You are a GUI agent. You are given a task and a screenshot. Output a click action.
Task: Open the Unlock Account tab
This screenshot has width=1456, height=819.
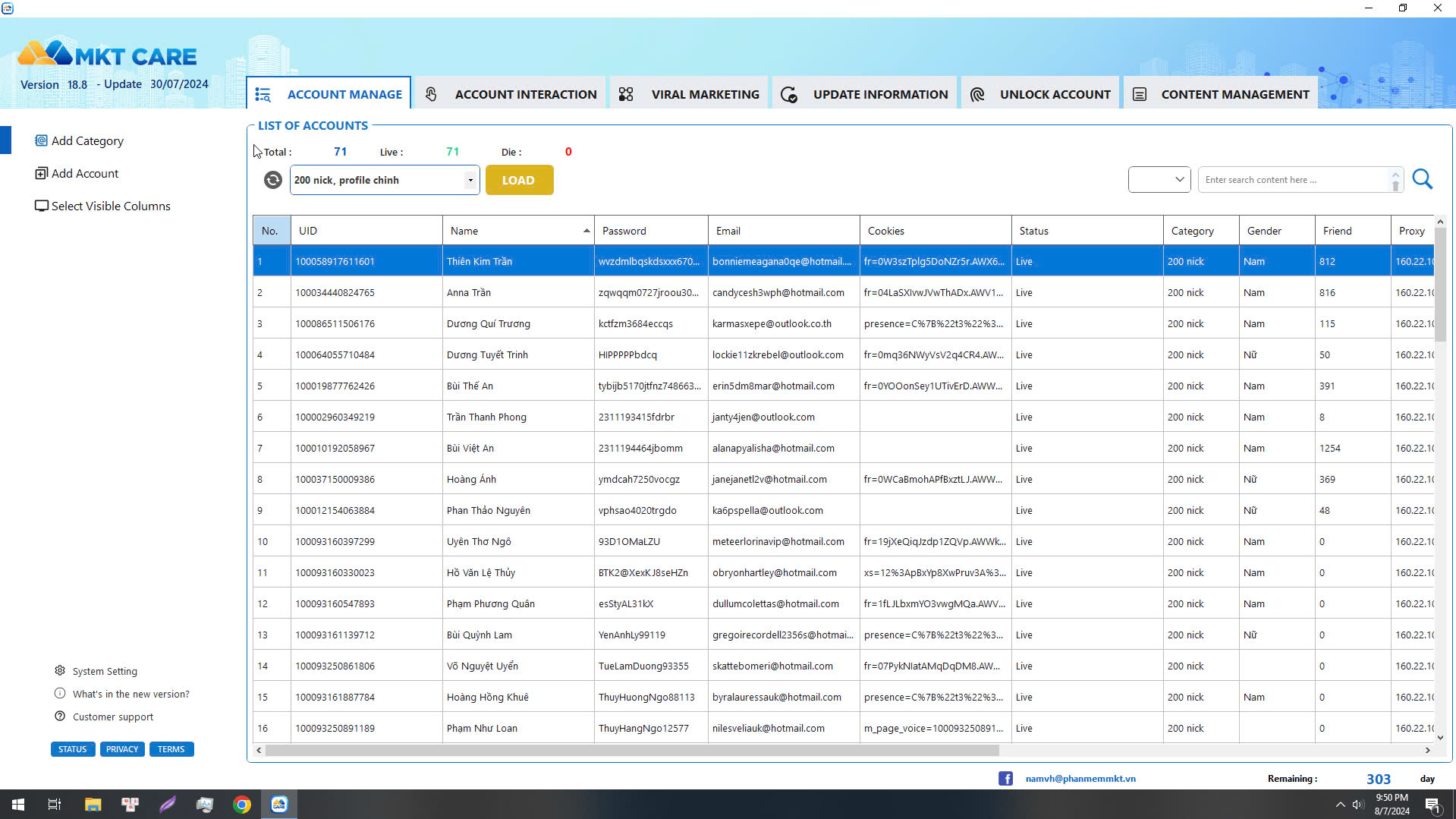(x=1040, y=94)
